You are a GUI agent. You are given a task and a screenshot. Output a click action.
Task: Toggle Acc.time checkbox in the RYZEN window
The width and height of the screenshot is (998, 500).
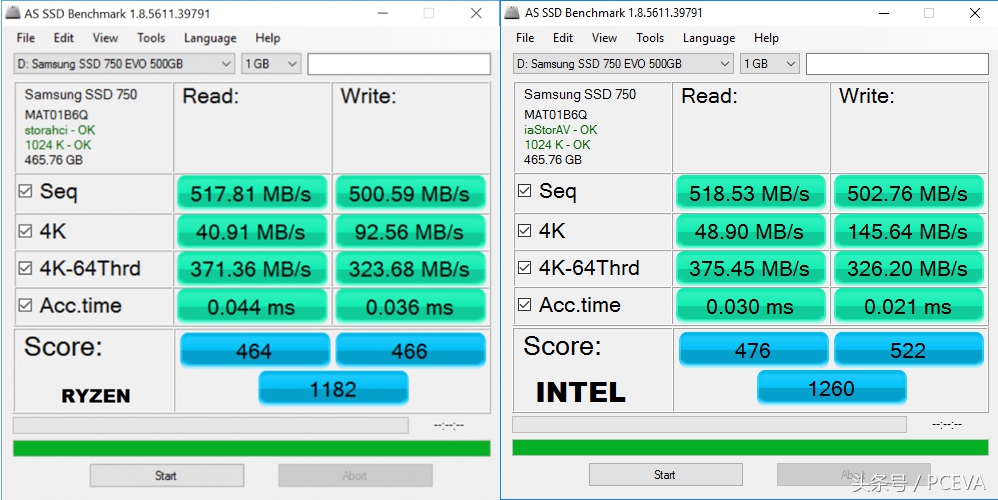click(25, 305)
